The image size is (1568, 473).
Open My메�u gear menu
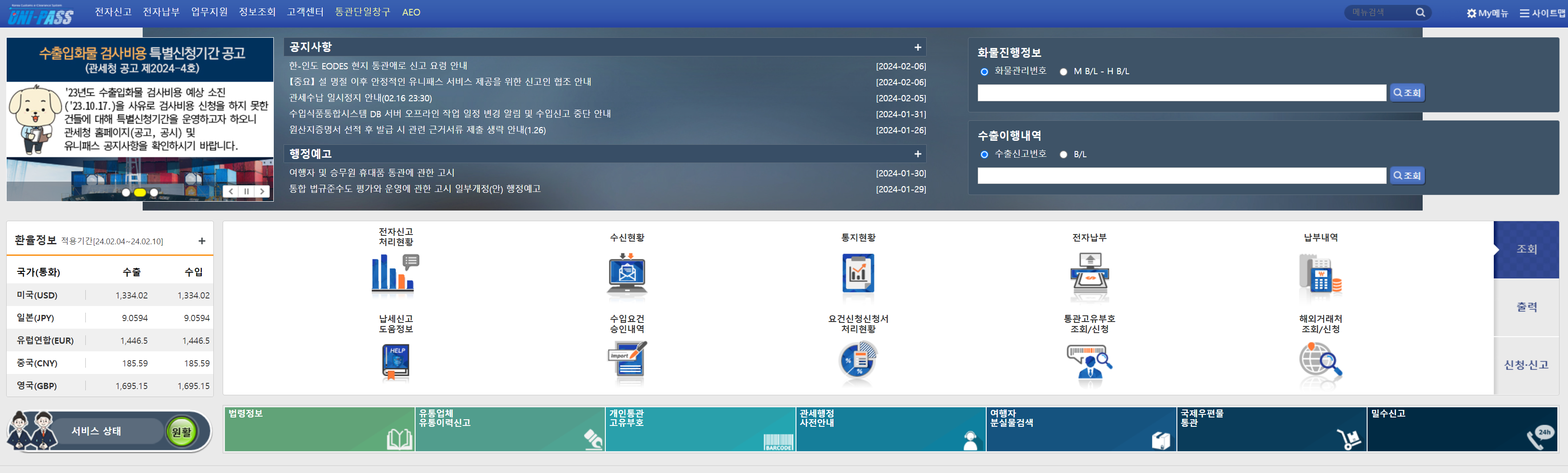pos(1487,13)
